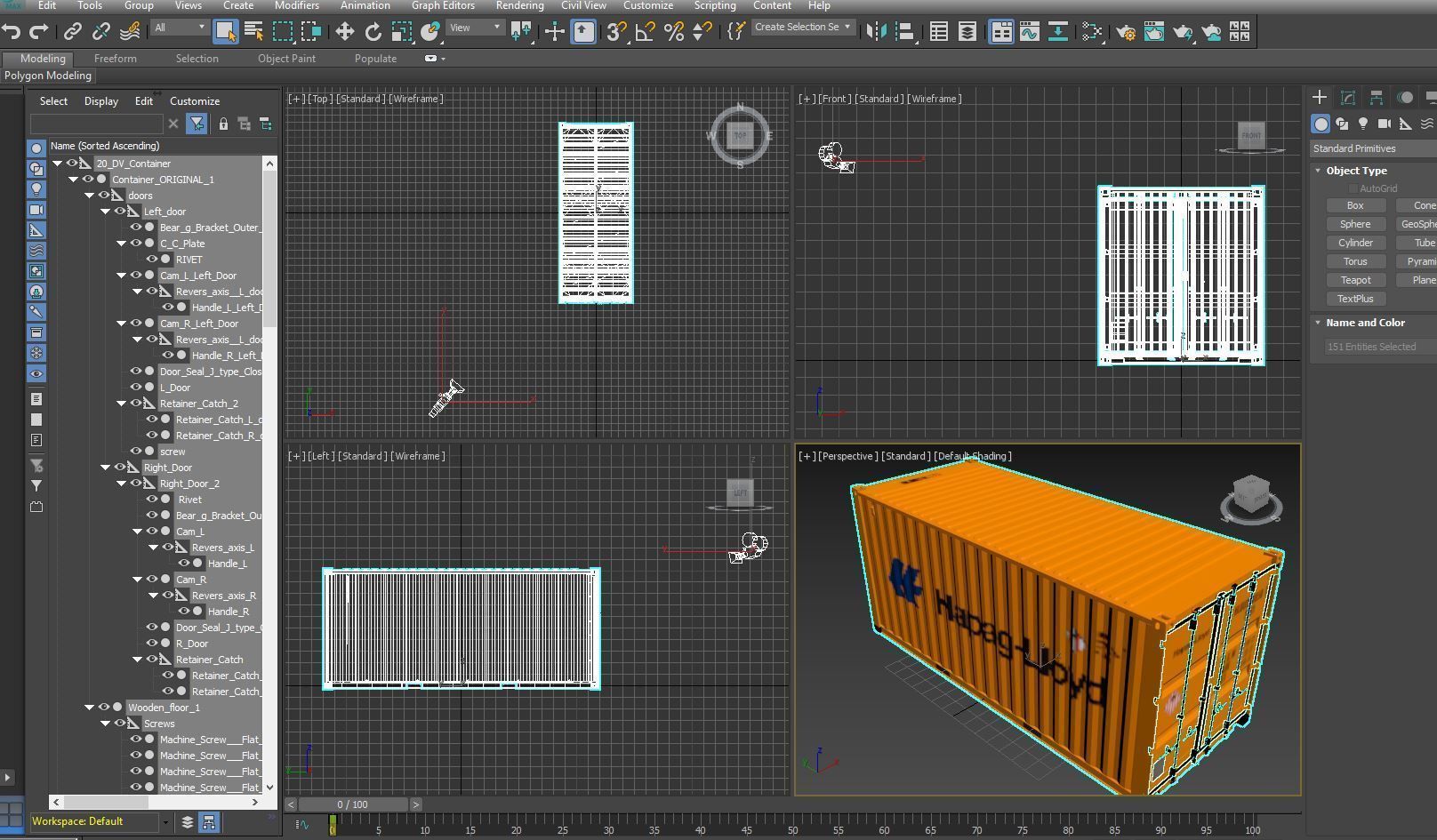Hide the 20_DV_Container object via eye icon
This screenshot has height=840, width=1437.
[72, 164]
